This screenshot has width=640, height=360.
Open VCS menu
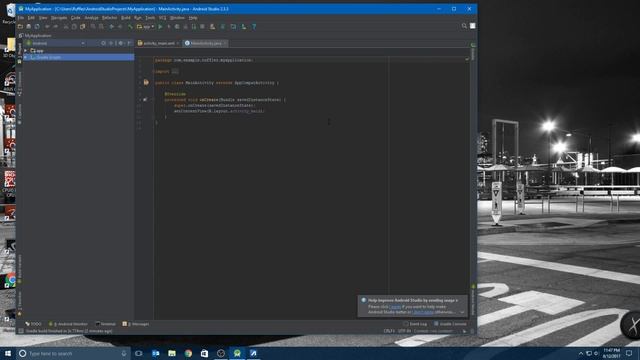point(162,18)
